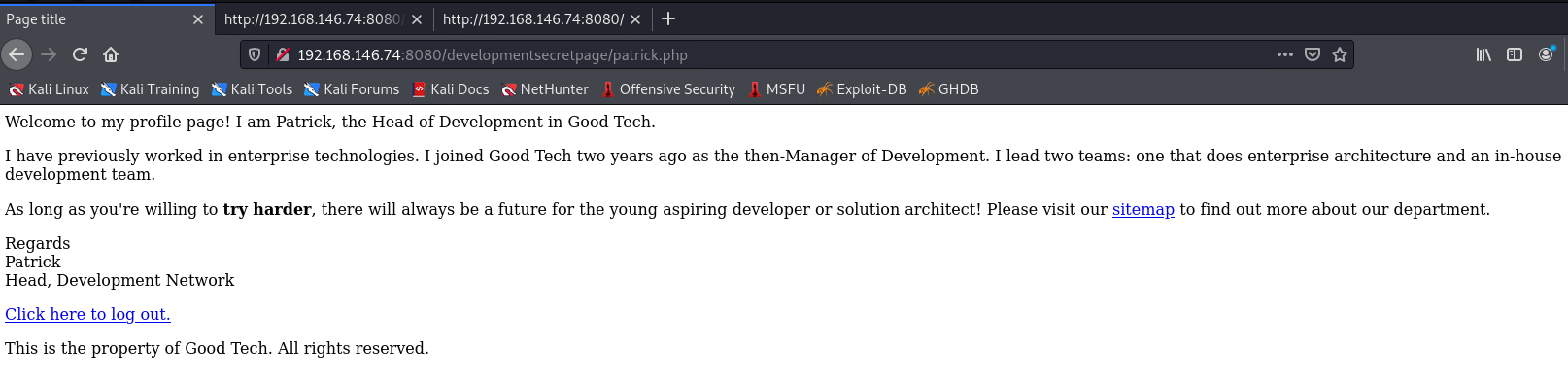
Task: Close the third 192.168.146.74 tab
Action: (635, 19)
